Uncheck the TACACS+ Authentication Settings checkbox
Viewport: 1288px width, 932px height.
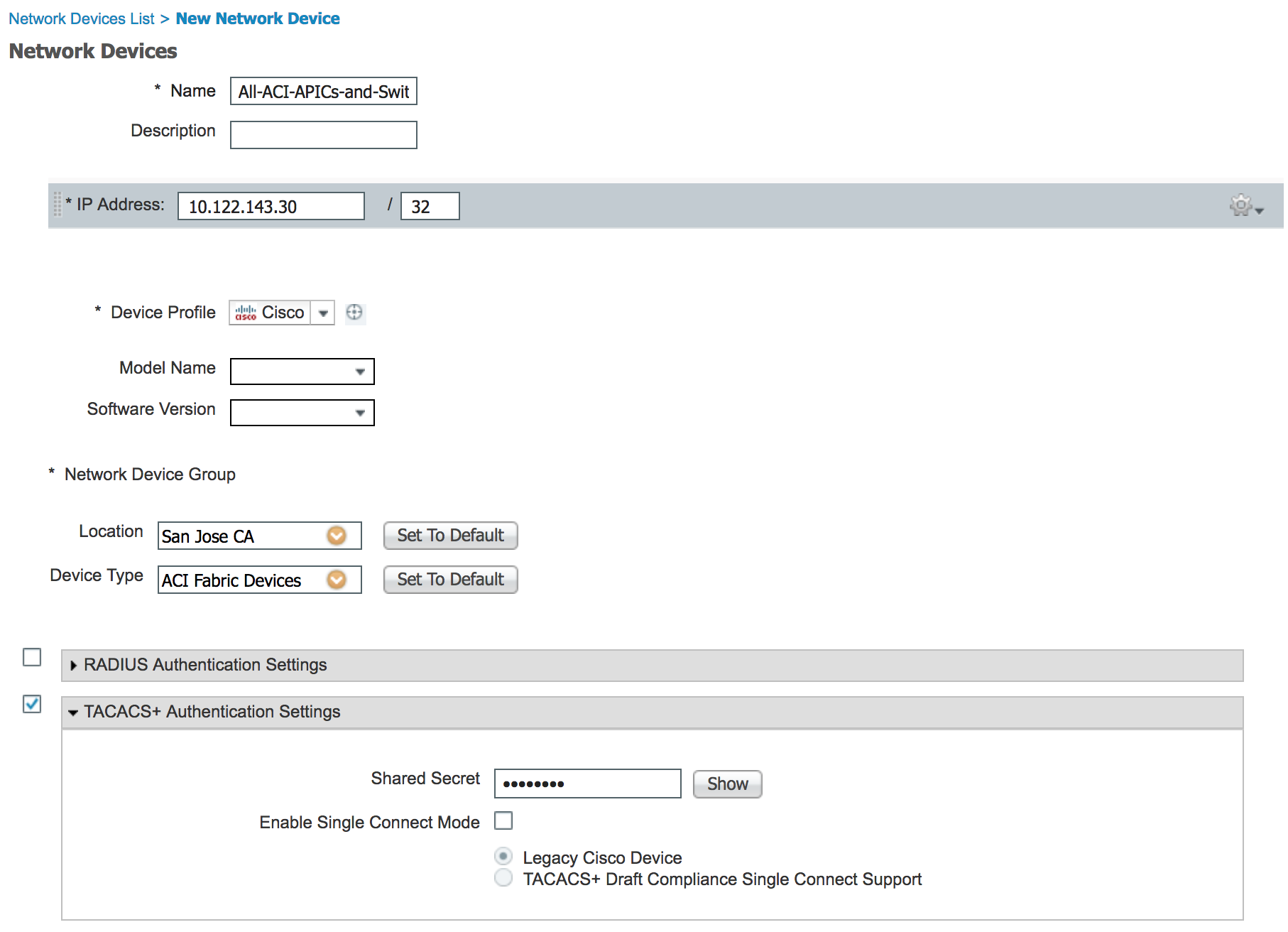32,704
